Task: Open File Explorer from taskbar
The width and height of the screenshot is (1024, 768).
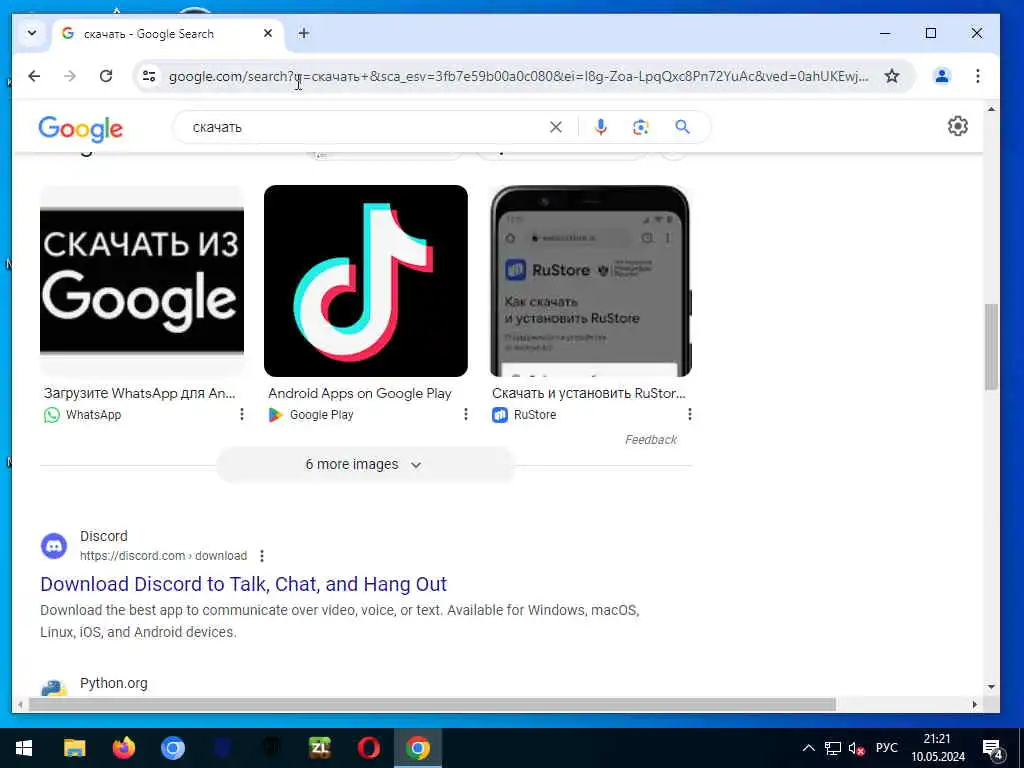Action: coord(74,748)
